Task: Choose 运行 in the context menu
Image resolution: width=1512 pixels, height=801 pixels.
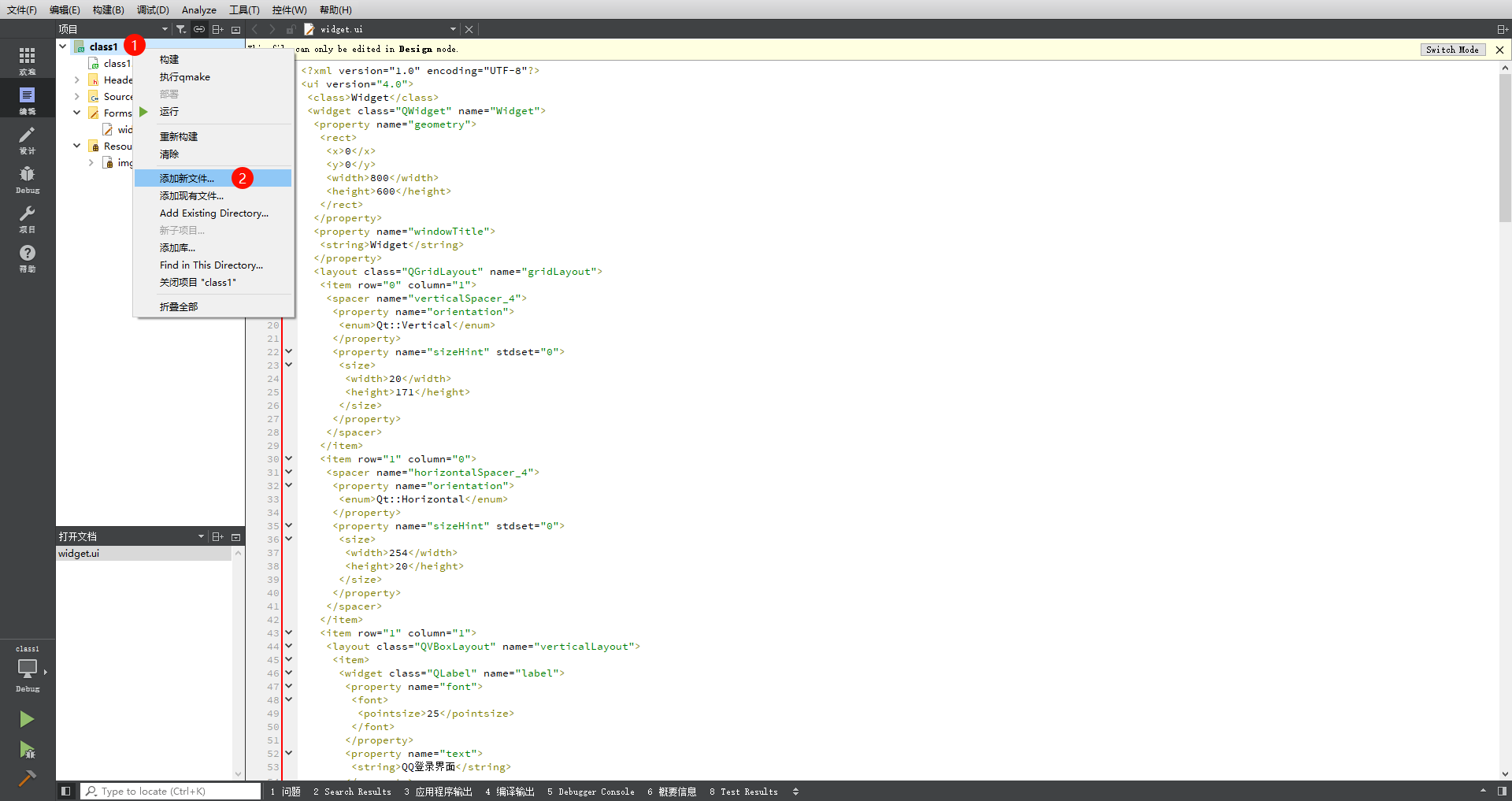Action: [213, 111]
